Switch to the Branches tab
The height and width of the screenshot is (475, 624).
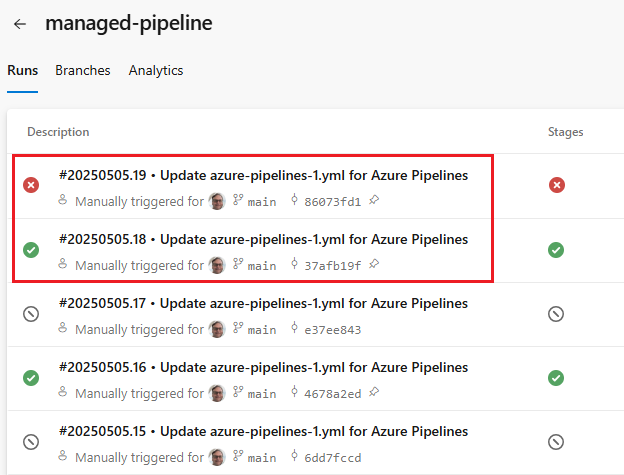pyautogui.click(x=83, y=71)
